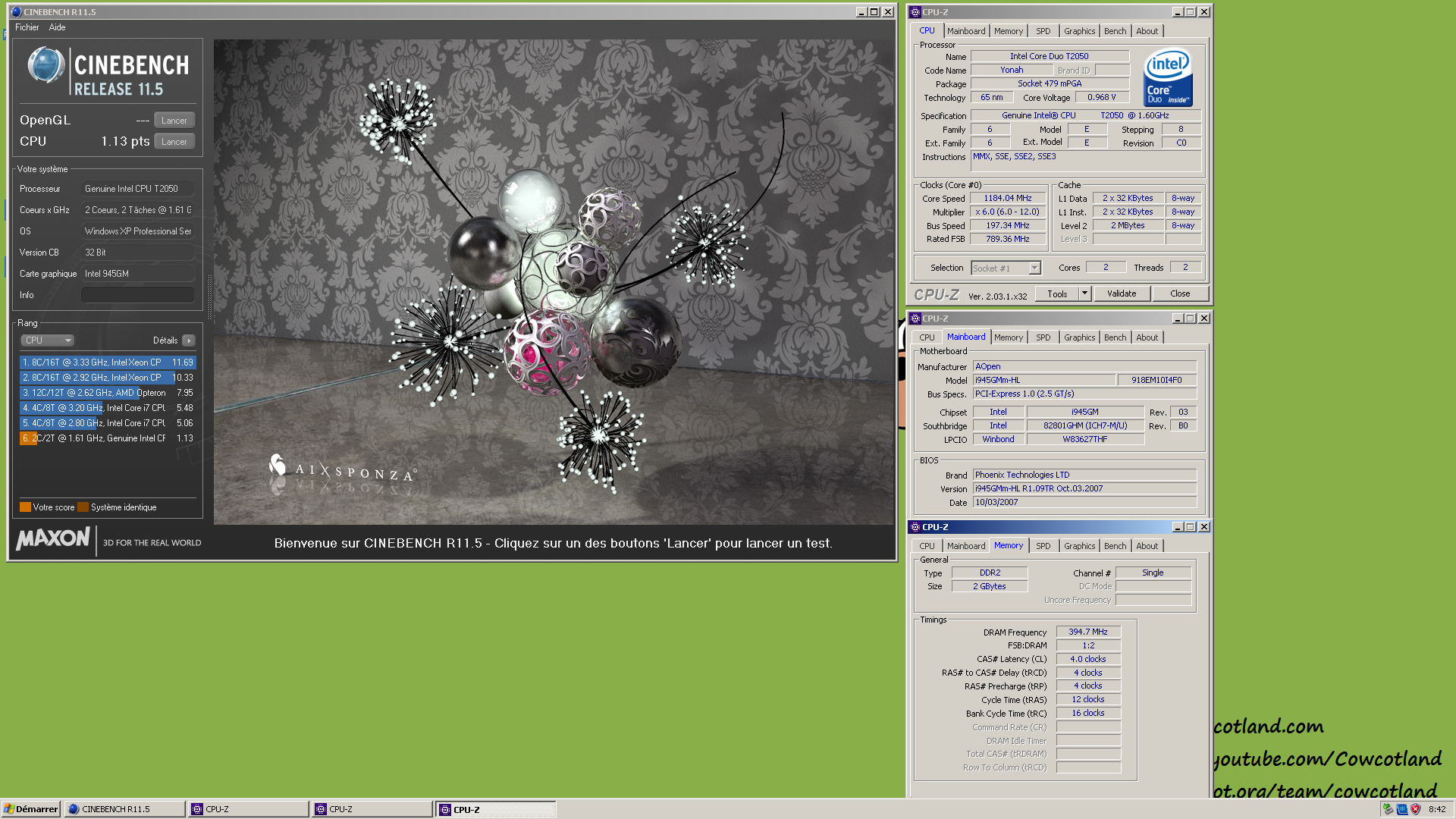Click the orange Votre score legend swatch

point(25,507)
